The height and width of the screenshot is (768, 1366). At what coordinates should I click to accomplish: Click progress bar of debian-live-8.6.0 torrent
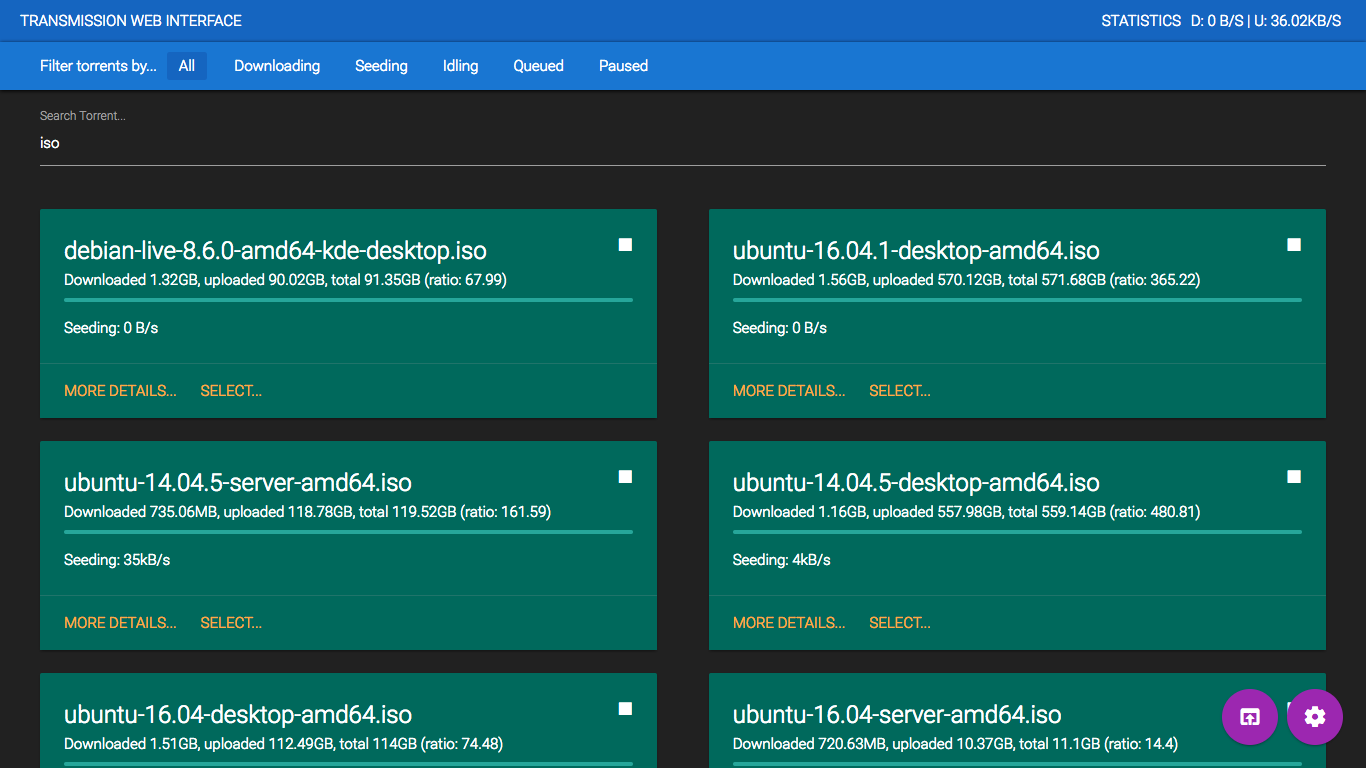[x=348, y=300]
